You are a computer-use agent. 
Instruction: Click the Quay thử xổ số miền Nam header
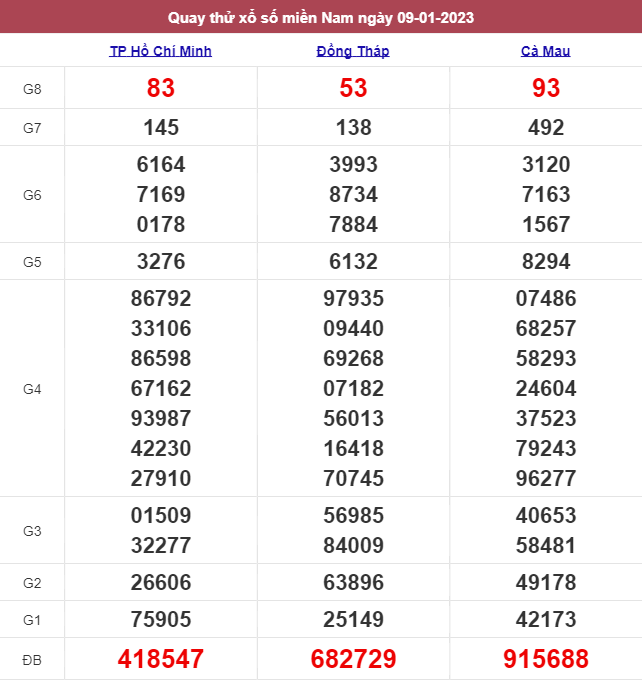321,17
